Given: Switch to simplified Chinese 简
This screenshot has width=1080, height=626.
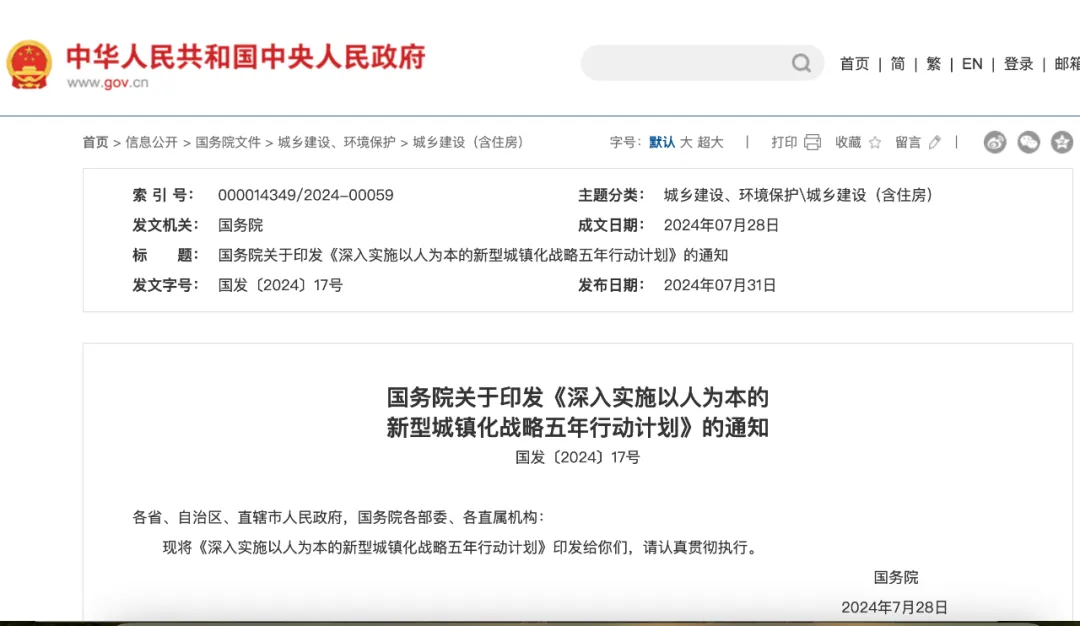Looking at the screenshot, I should click(x=897, y=64).
